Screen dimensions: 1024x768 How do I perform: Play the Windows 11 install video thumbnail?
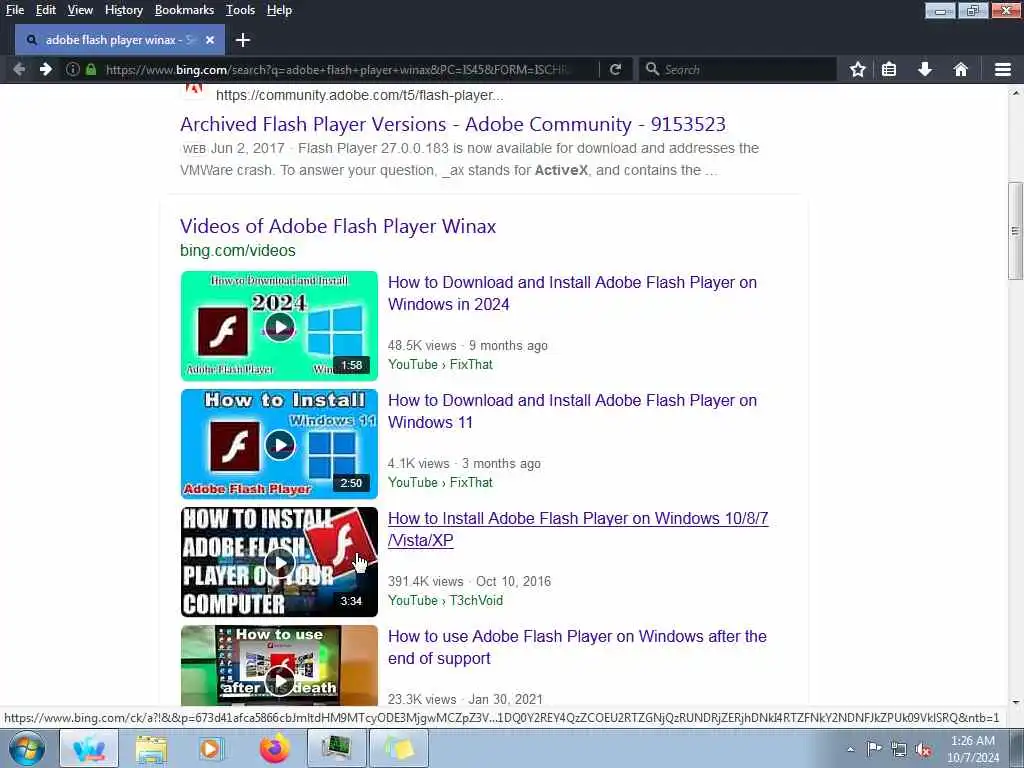coord(280,444)
